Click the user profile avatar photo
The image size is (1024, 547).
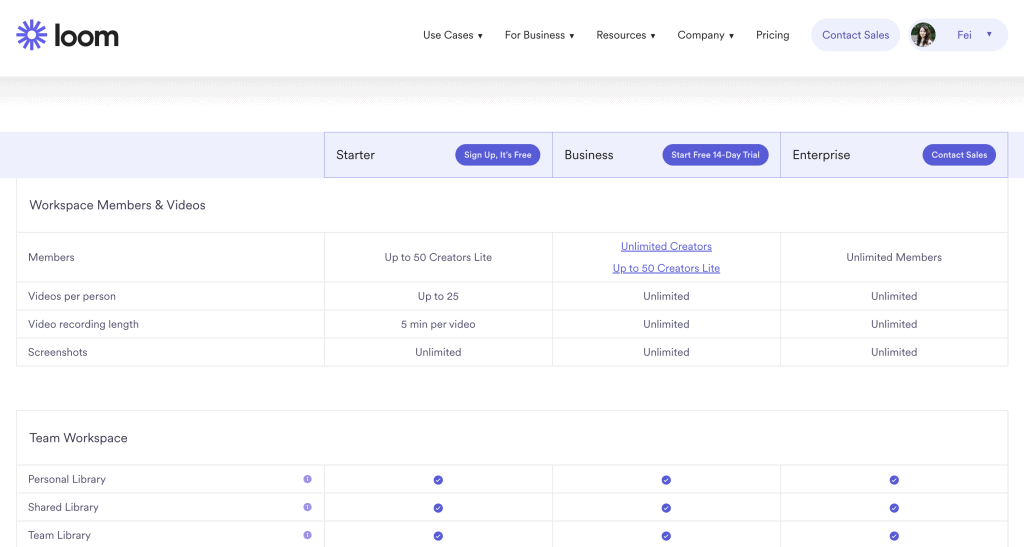[923, 35]
